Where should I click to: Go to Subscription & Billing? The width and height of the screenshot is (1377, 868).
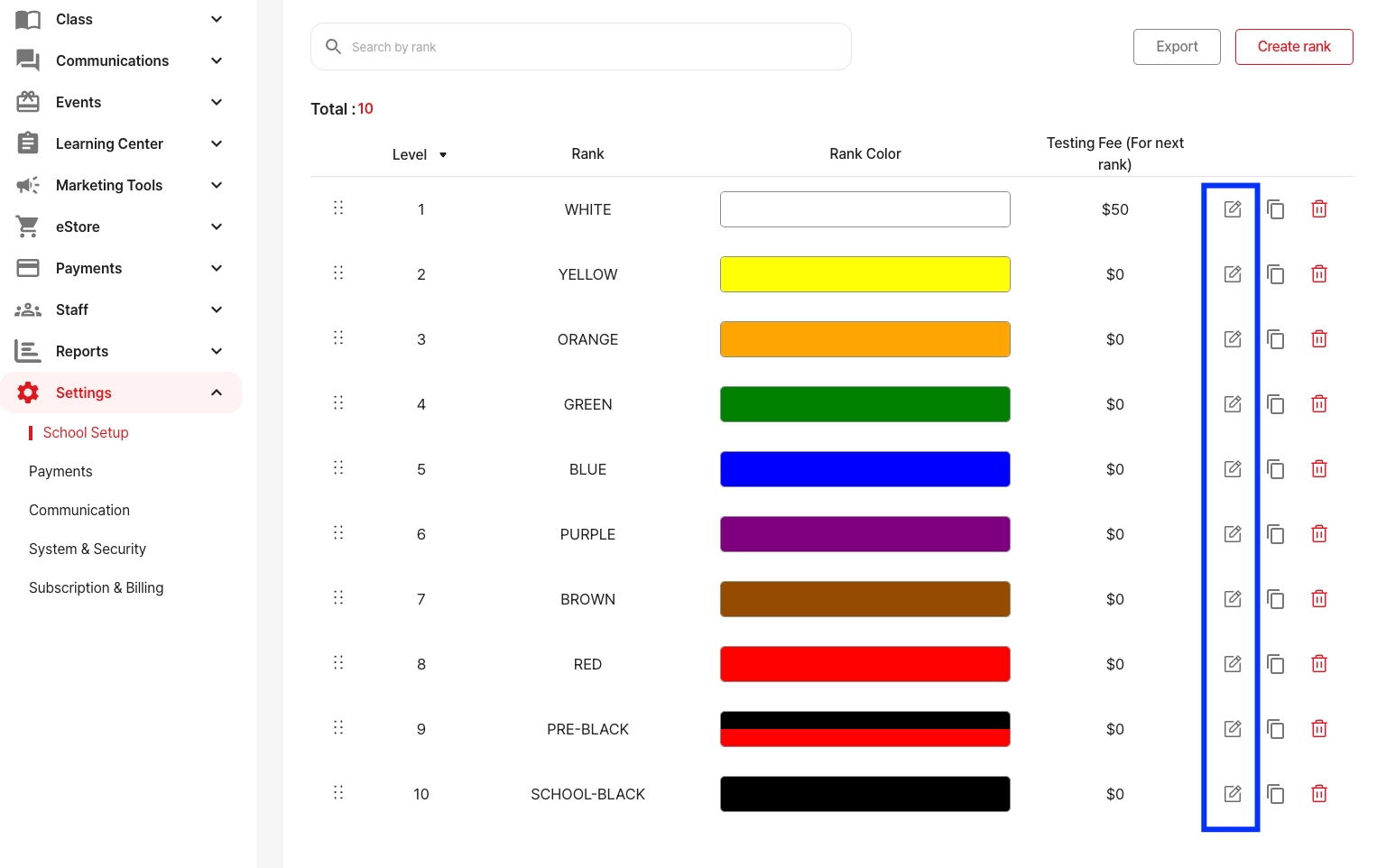tap(96, 587)
